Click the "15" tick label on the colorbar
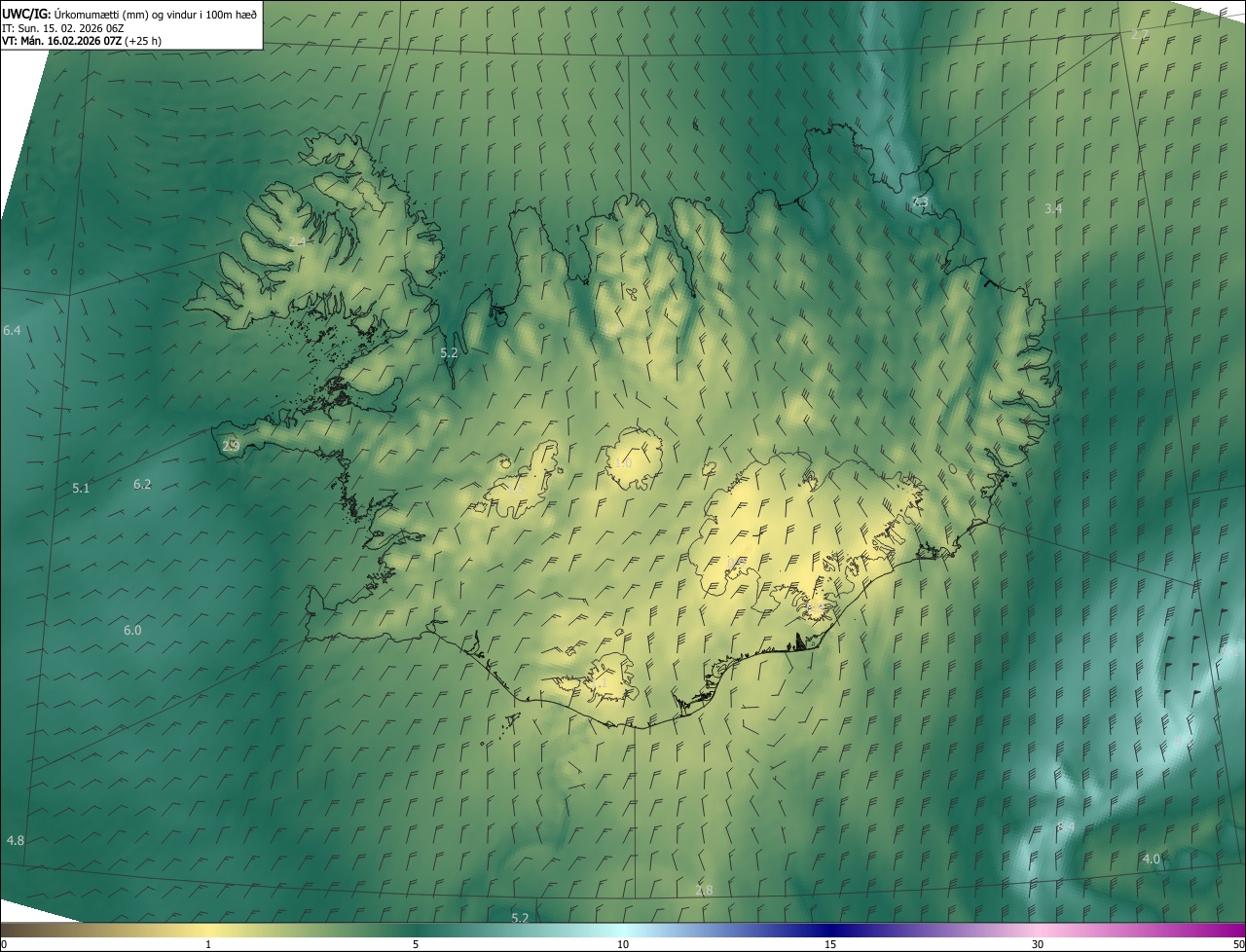1246x952 pixels. click(830, 944)
